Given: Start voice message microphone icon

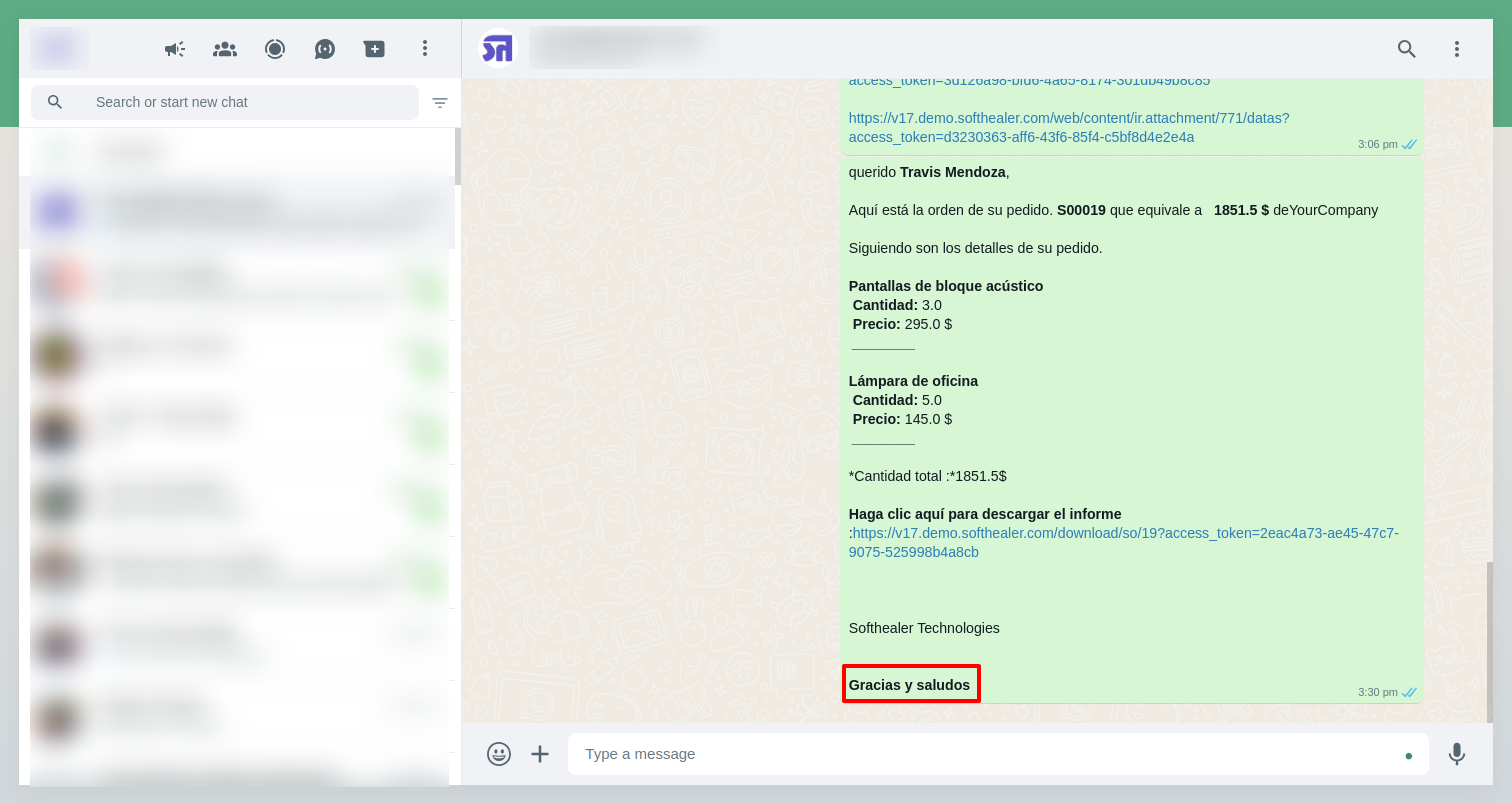Looking at the screenshot, I should (x=1457, y=754).
